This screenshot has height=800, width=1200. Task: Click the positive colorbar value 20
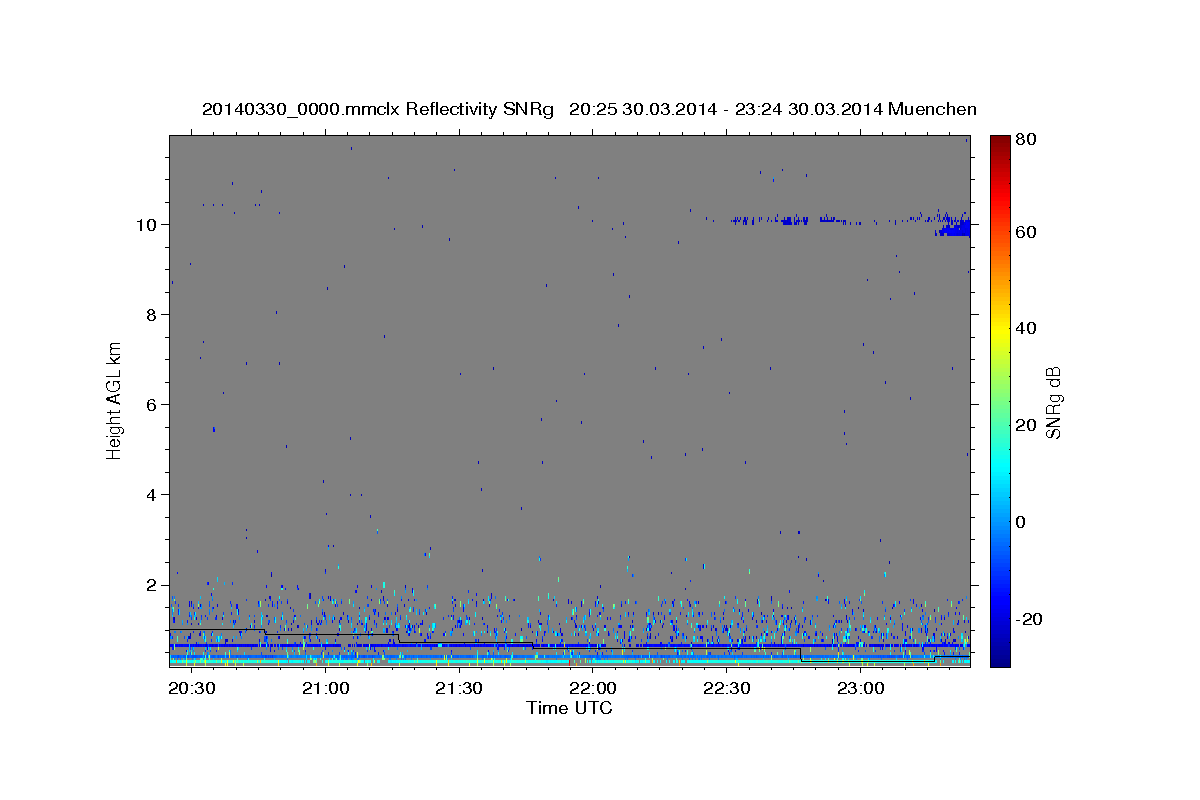[x=1027, y=425]
